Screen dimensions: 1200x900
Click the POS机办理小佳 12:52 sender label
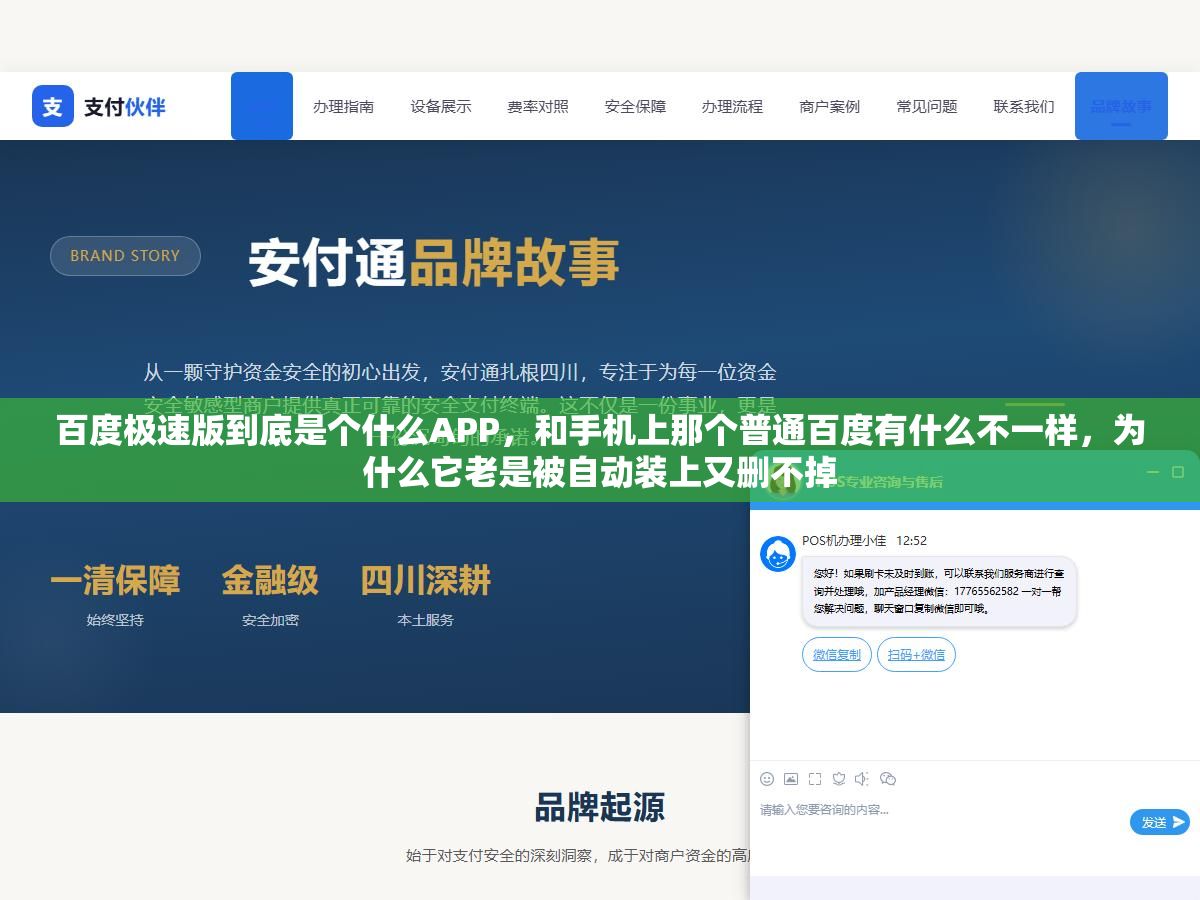pos(864,540)
